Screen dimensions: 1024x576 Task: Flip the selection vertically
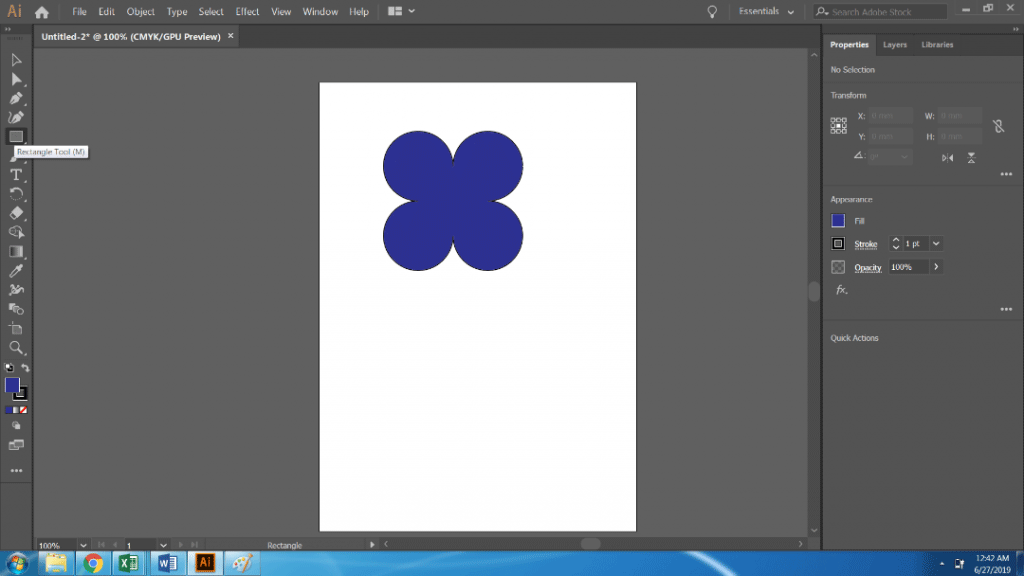click(971, 158)
